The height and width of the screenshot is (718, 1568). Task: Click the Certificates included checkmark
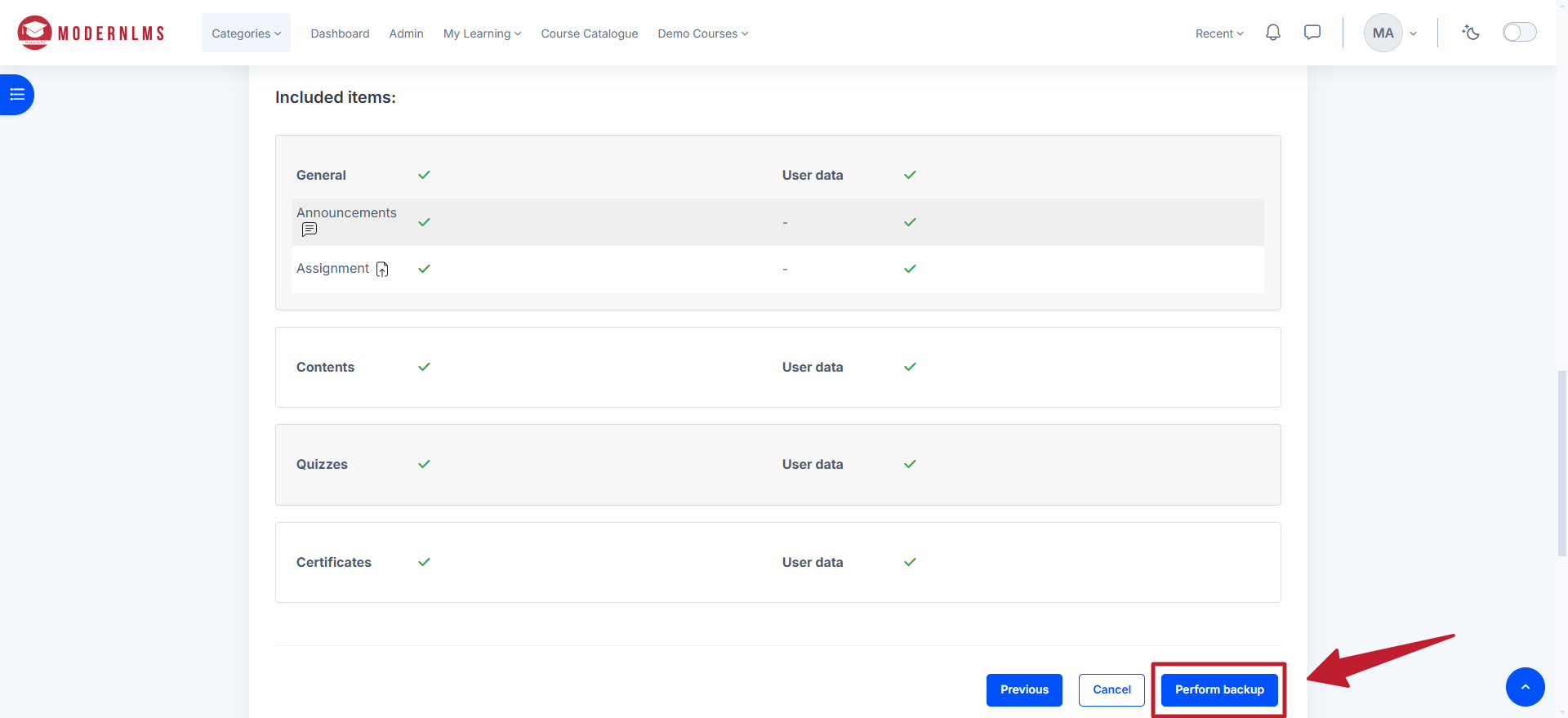424,562
